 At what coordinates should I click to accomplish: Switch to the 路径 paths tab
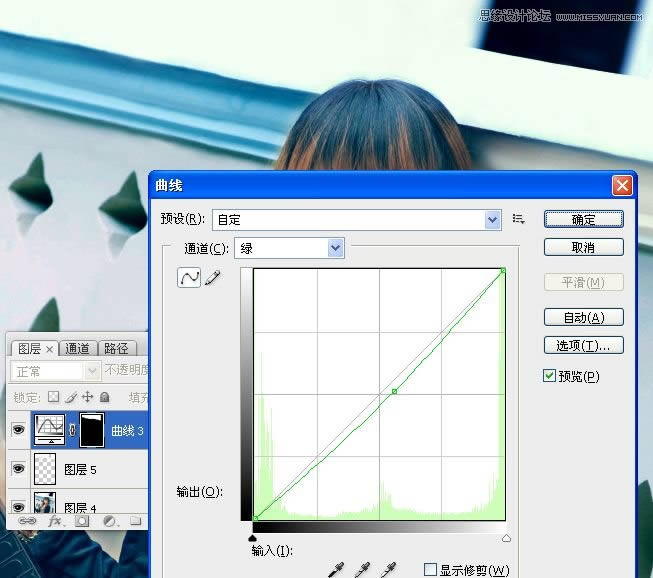(116, 348)
